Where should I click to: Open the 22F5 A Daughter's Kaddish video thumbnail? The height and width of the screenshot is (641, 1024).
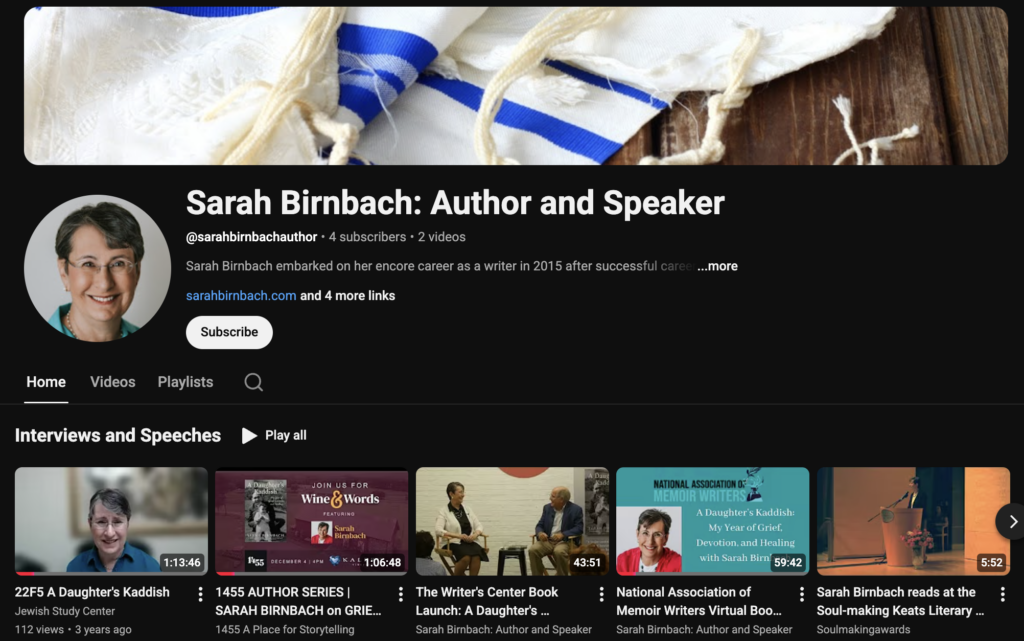(x=111, y=521)
